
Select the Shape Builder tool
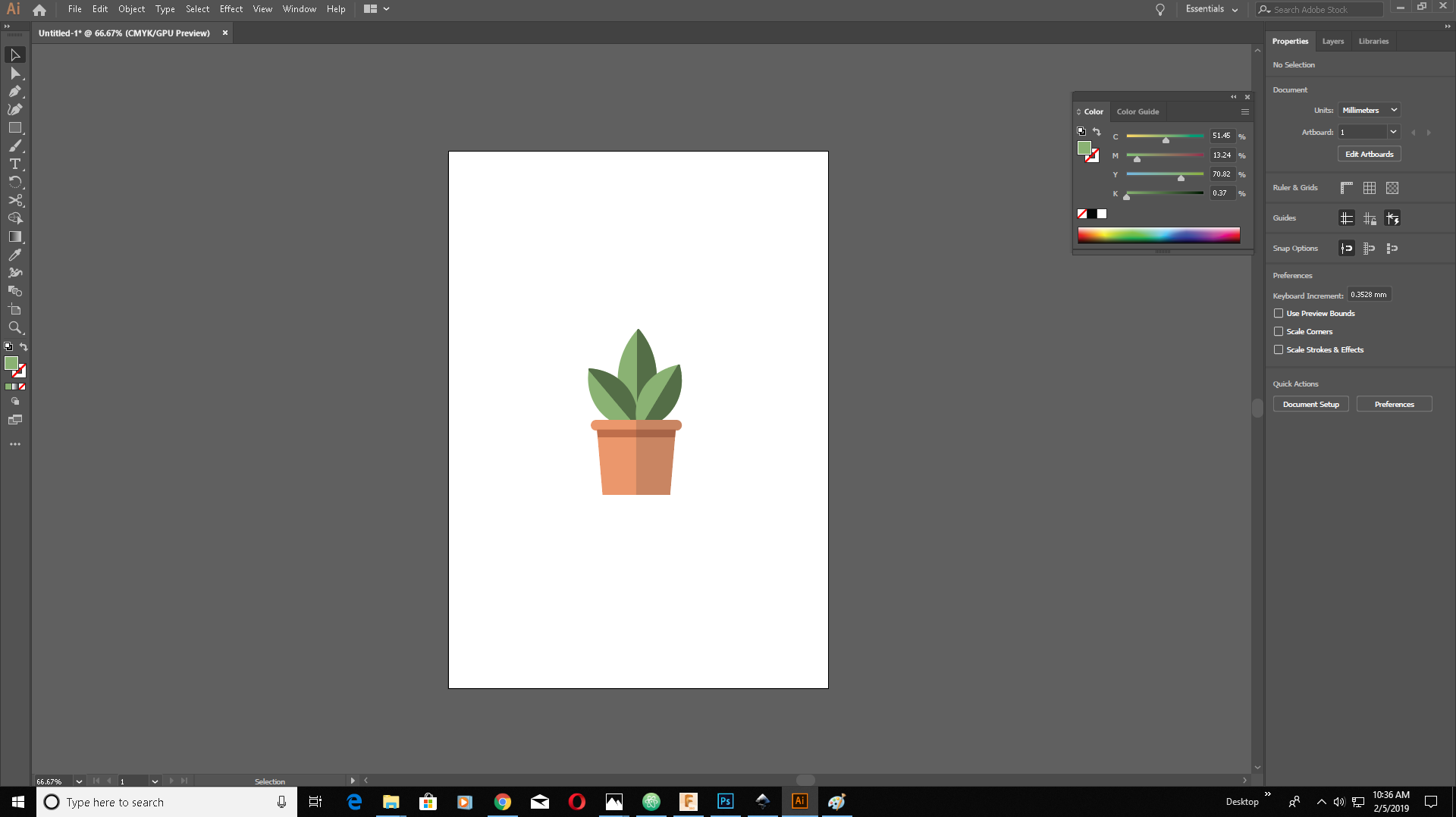[x=15, y=219]
